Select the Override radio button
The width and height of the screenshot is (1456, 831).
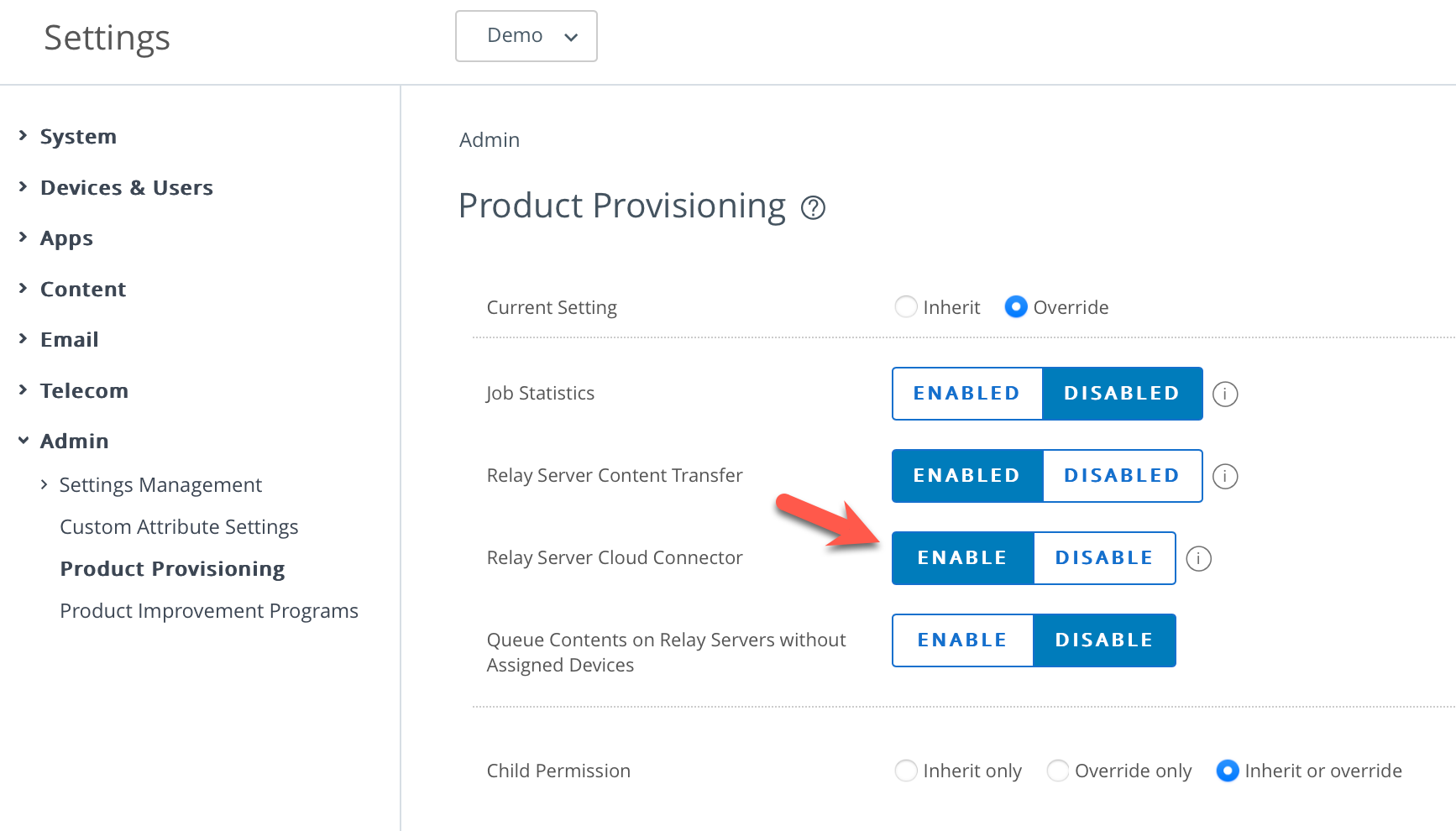[1016, 307]
